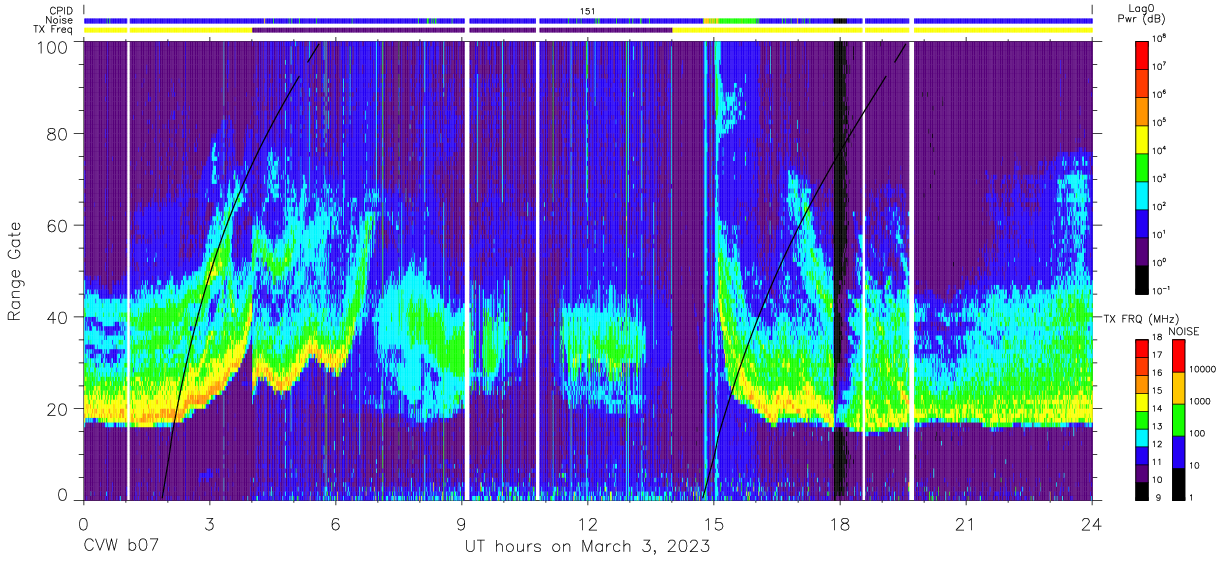This screenshot has width=1228, height=567.
Task: Click the "1000" tick on NOISE legend
Action: point(1200,401)
